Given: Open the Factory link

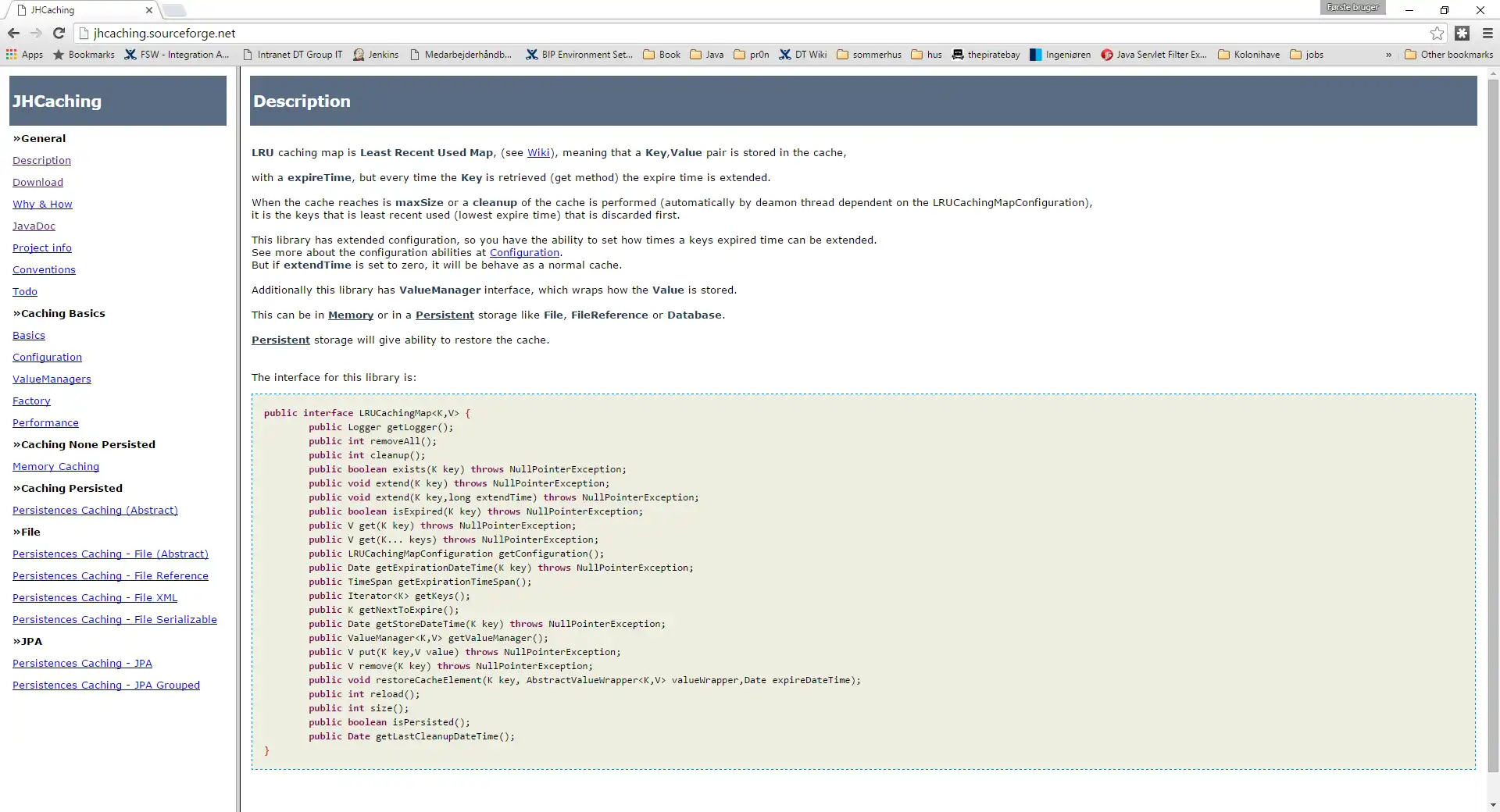Looking at the screenshot, I should [x=31, y=401].
